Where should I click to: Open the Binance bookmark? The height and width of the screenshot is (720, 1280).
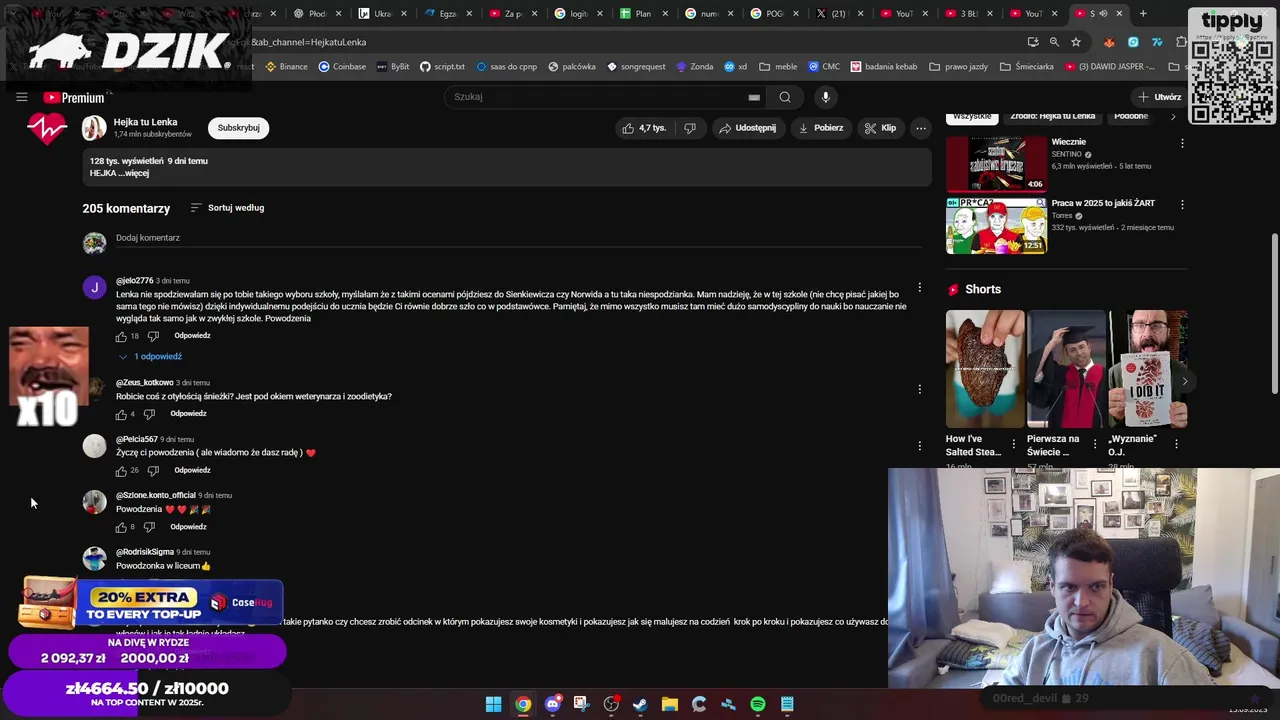286,67
